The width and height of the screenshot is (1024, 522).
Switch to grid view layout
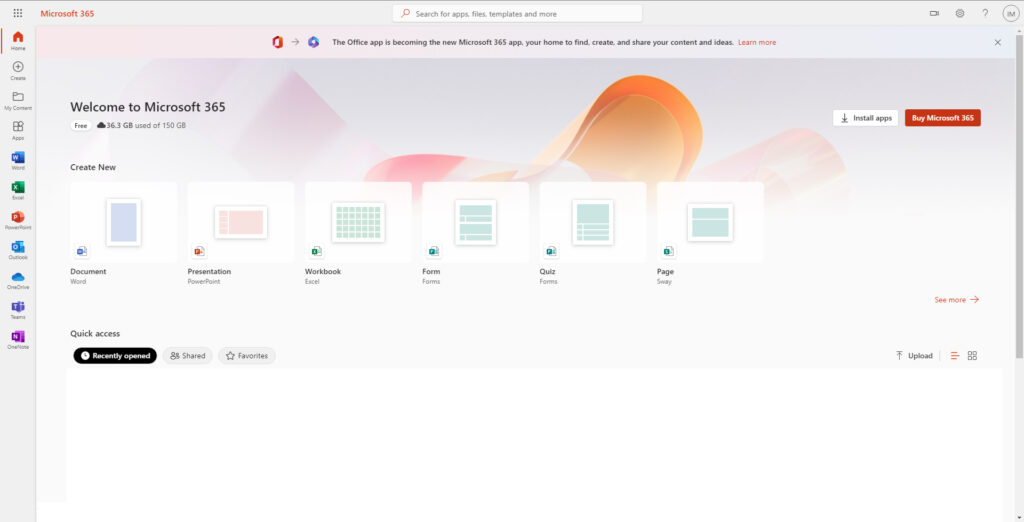coord(972,356)
